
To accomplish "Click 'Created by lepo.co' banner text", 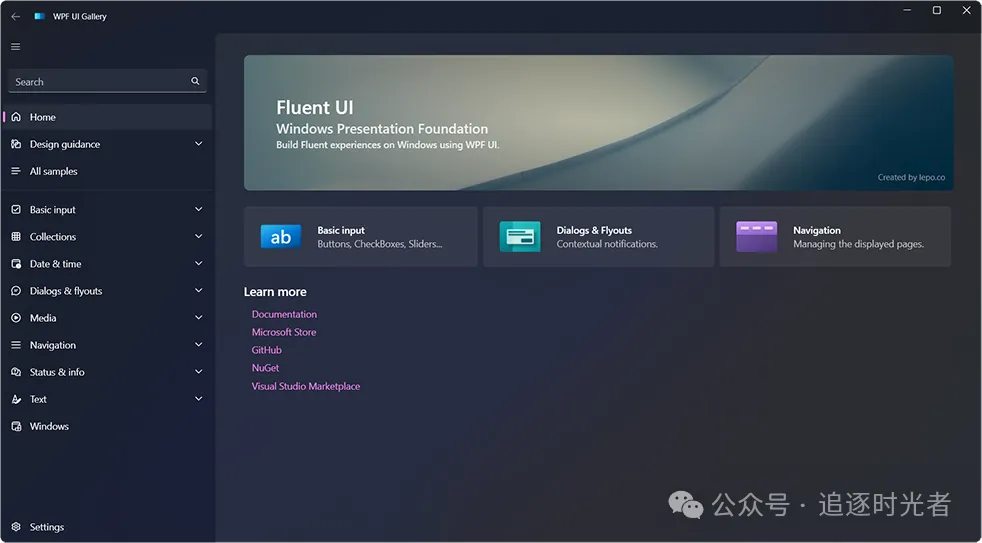I will click(x=911, y=177).
